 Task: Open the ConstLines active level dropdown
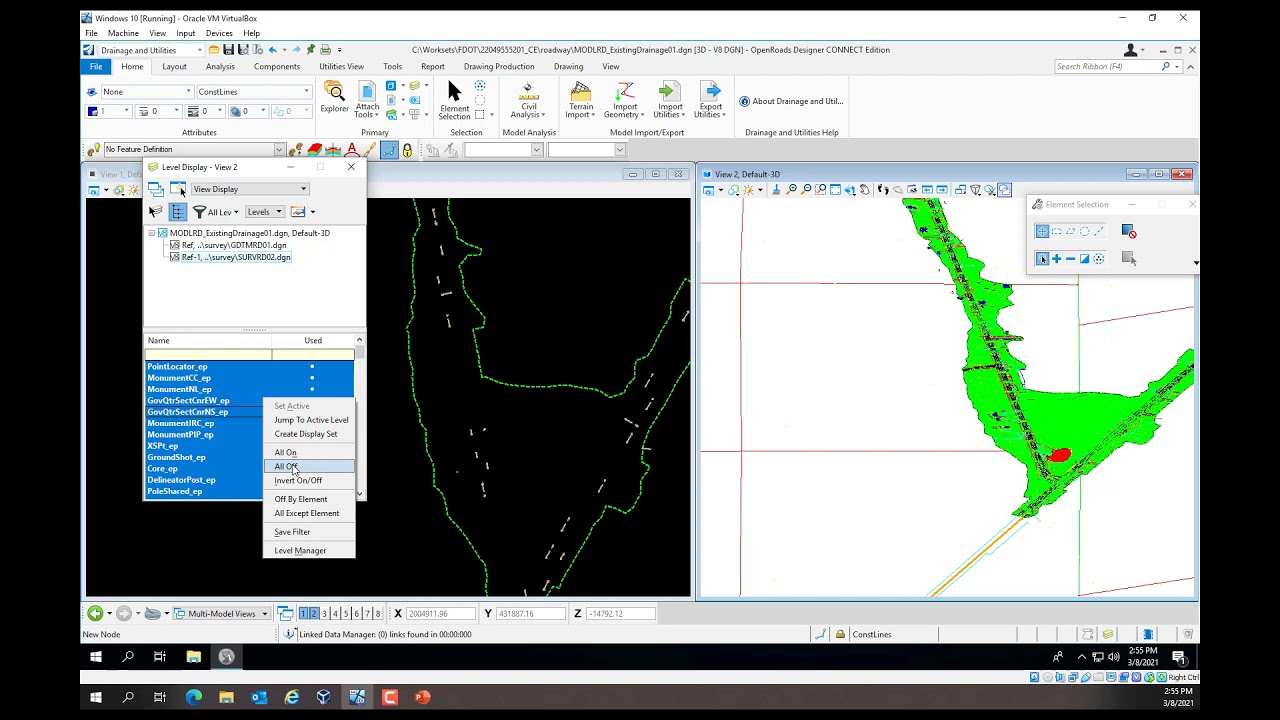254,92
